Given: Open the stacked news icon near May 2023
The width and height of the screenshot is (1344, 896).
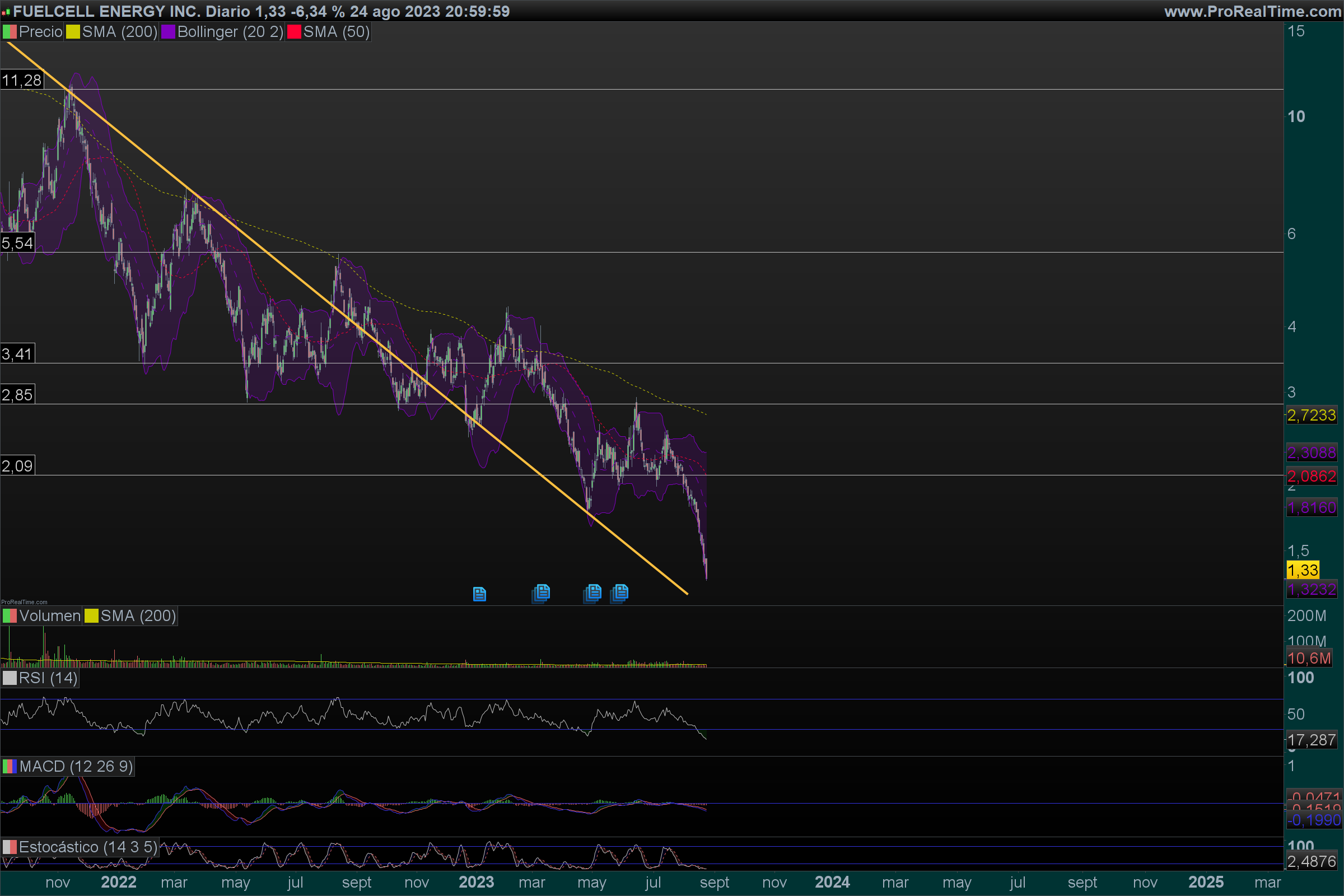Looking at the screenshot, I should 593,592.
